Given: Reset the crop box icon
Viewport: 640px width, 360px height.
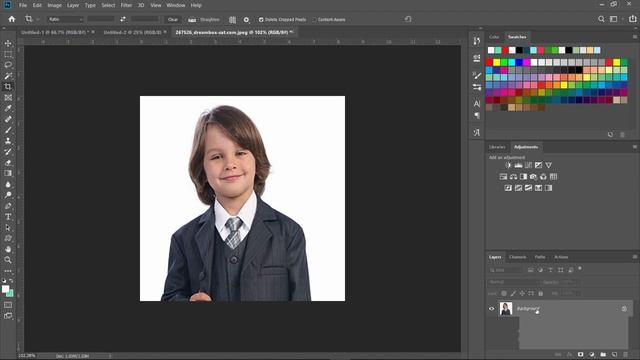Looking at the screenshot, I should (x=408, y=19).
